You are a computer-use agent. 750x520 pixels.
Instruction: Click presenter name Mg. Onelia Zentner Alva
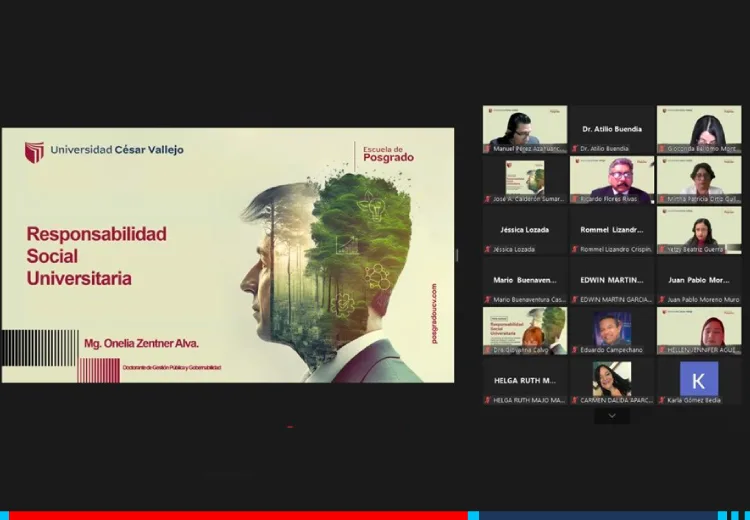(x=141, y=343)
